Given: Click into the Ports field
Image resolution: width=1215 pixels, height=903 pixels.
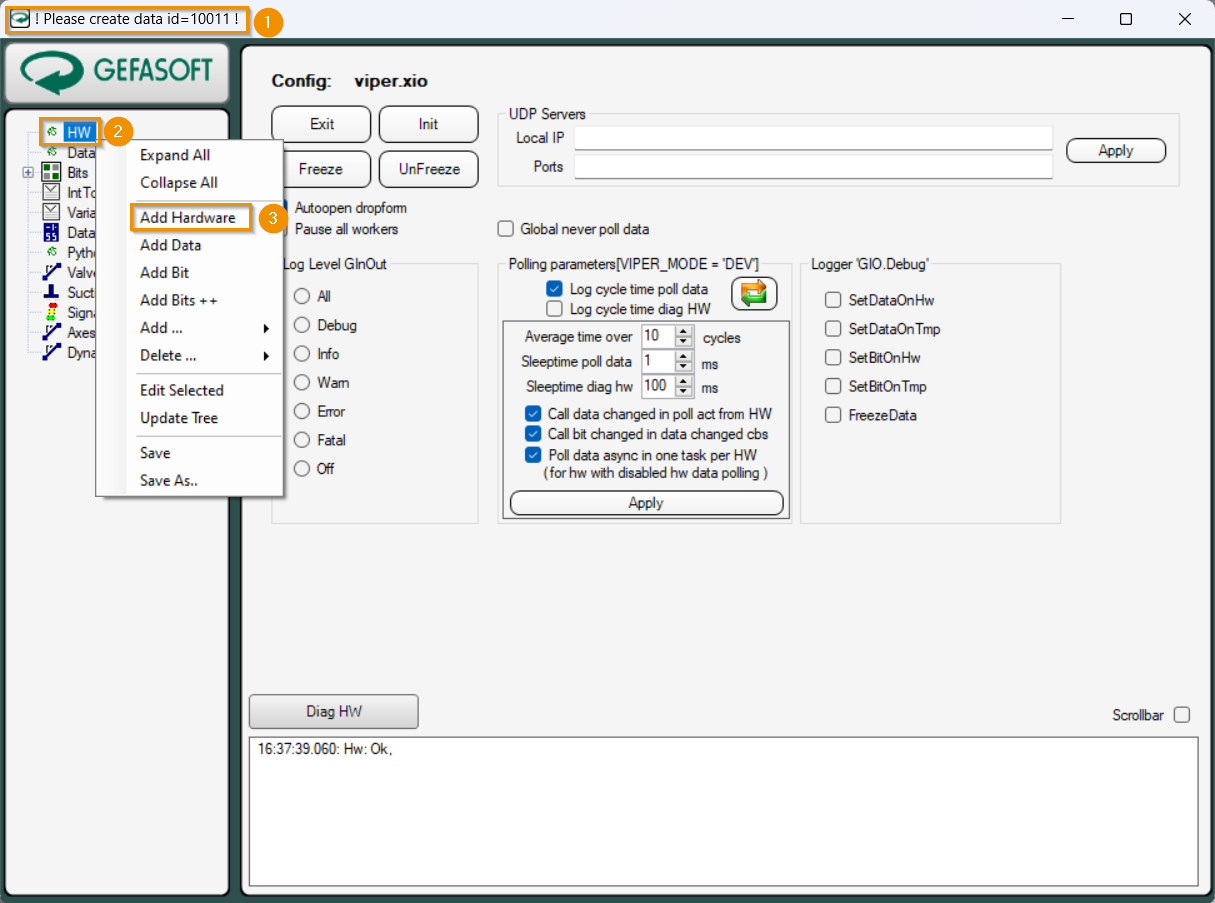Looking at the screenshot, I should click(813, 167).
